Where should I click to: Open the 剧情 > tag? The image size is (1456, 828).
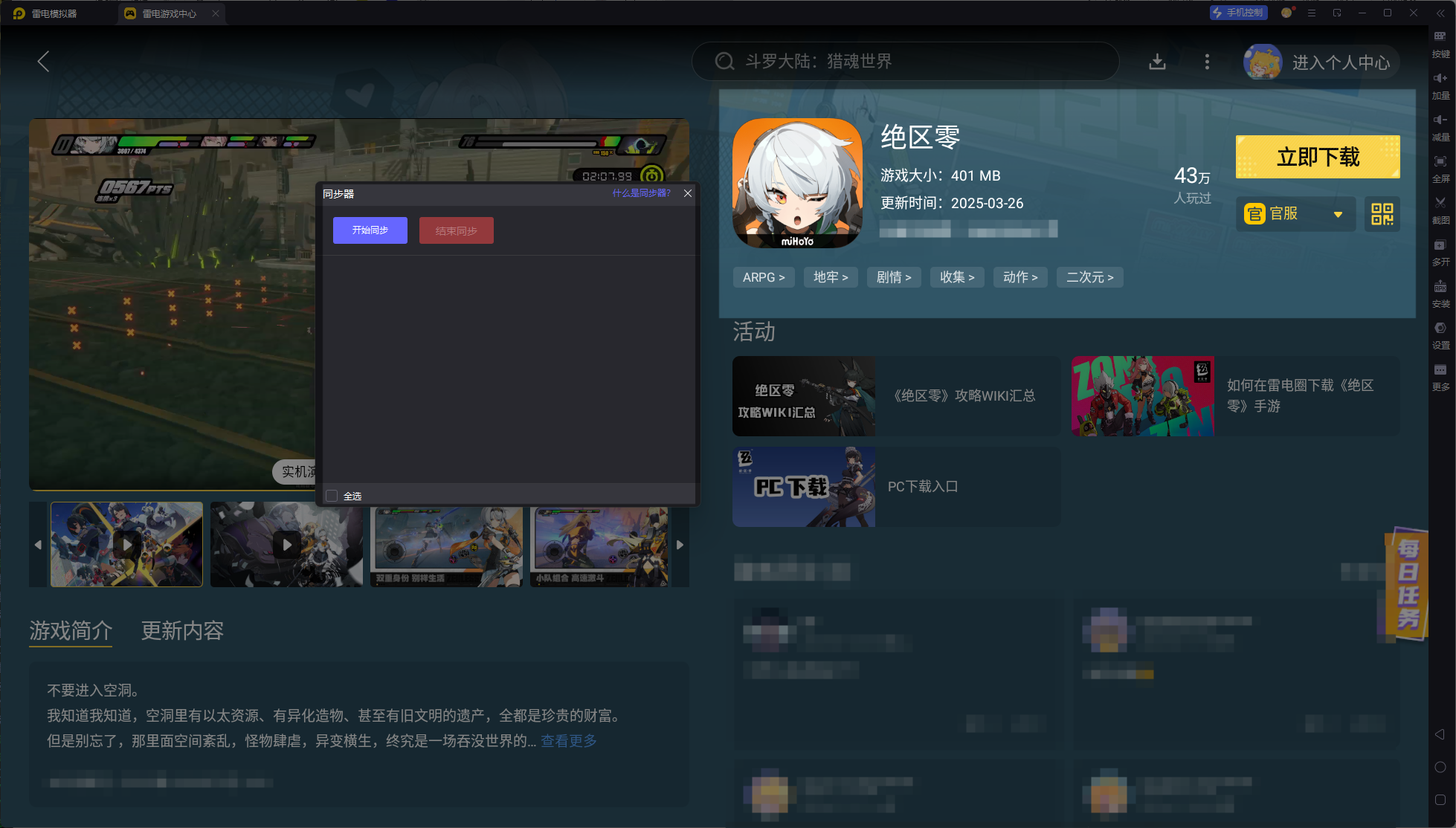(x=894, y=277)
